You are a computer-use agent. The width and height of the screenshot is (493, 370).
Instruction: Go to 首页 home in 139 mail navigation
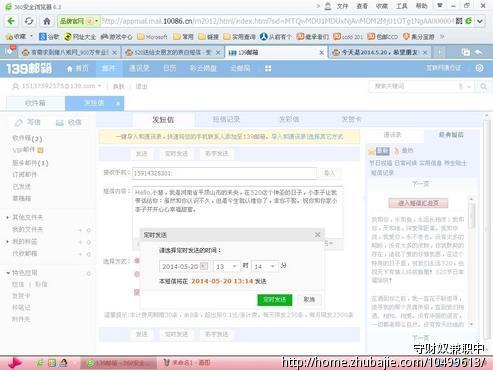[78, 69]
